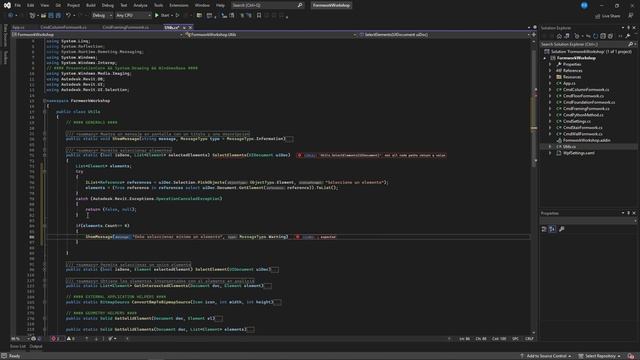Viewport: 640px width, 360px height.
Task: Click the Pending Changes Filter icon
Action: coord(577,36)
